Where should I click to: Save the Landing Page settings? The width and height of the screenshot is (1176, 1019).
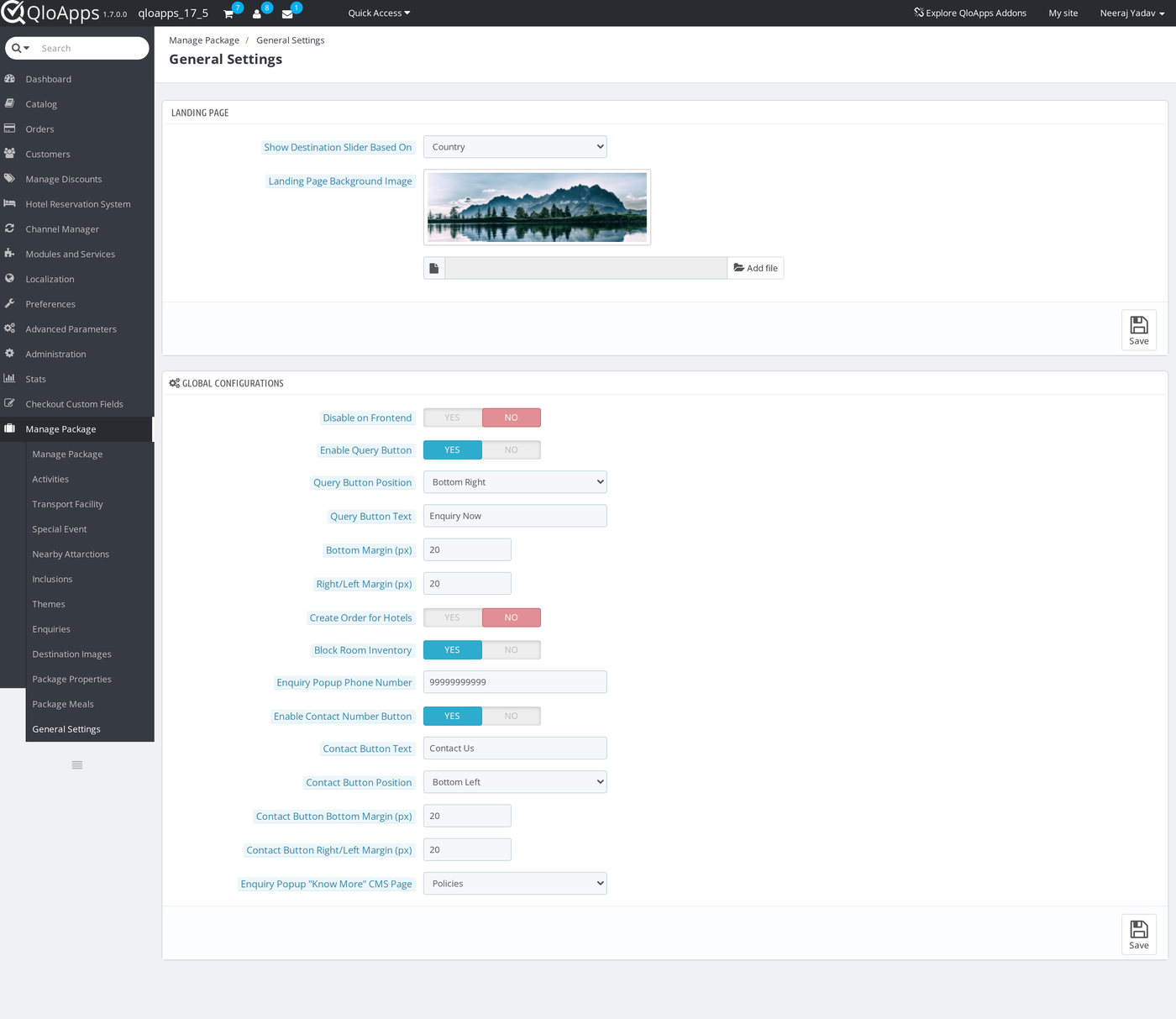1139,330
